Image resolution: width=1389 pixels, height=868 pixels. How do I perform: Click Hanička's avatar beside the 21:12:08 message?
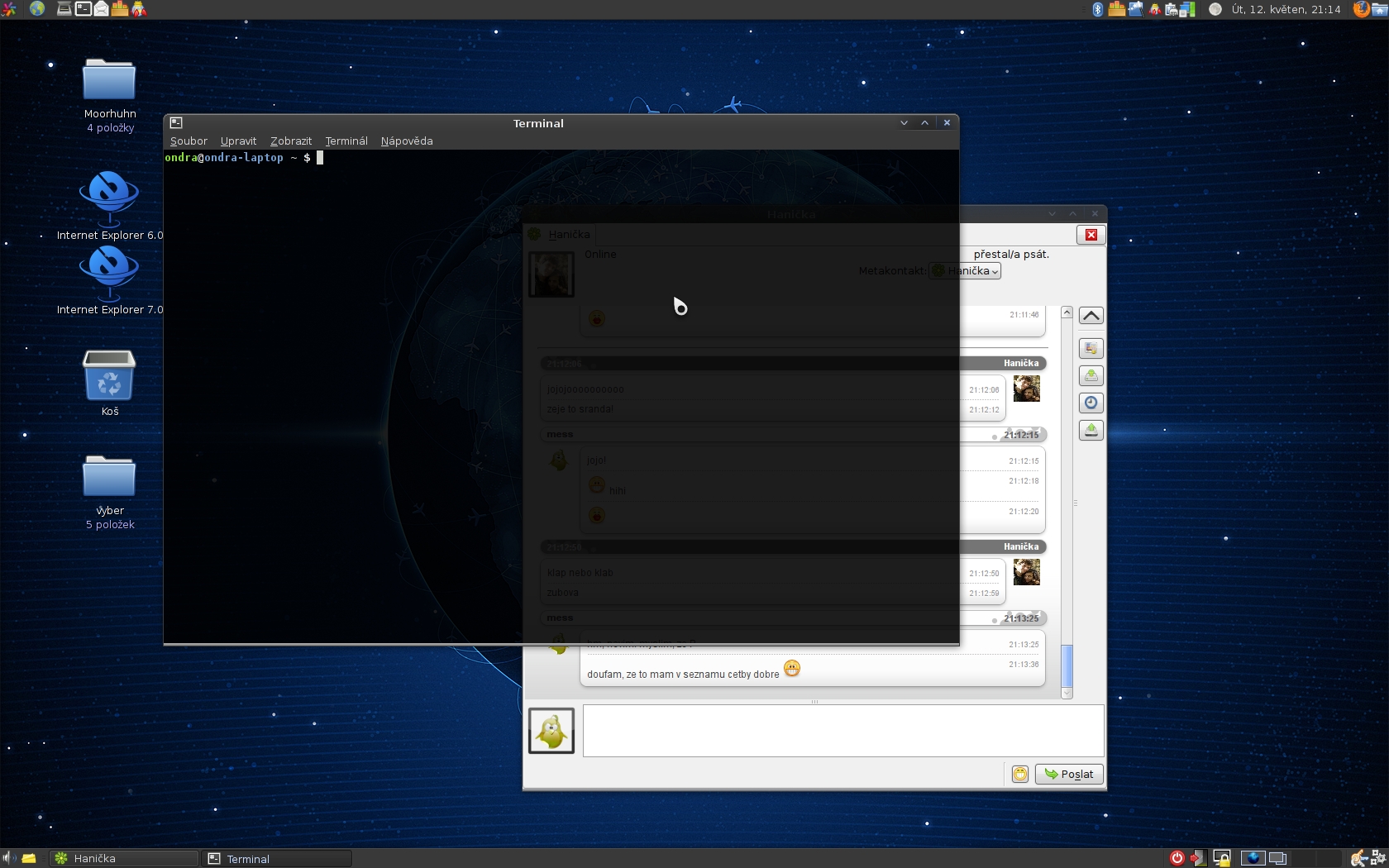(1027, 389)
